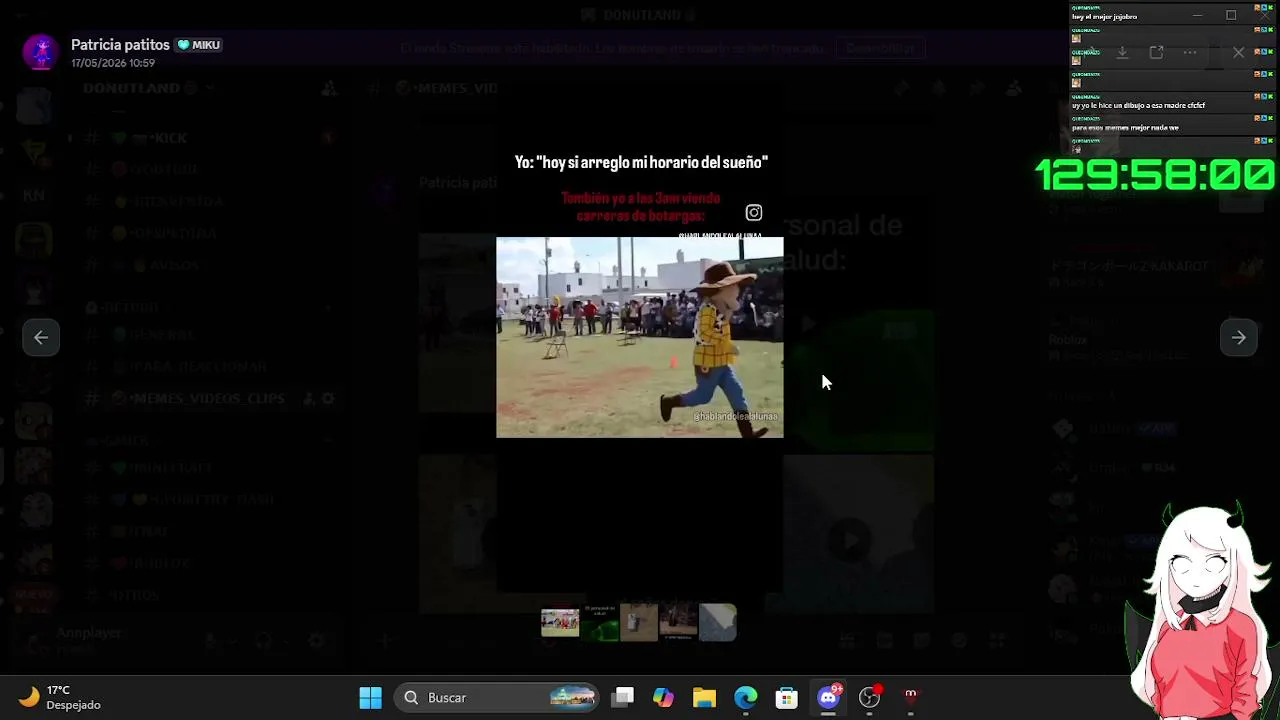Launch Copilot from the taskbar
This screenshot has height=720, width=1280.
click(664, 698)
